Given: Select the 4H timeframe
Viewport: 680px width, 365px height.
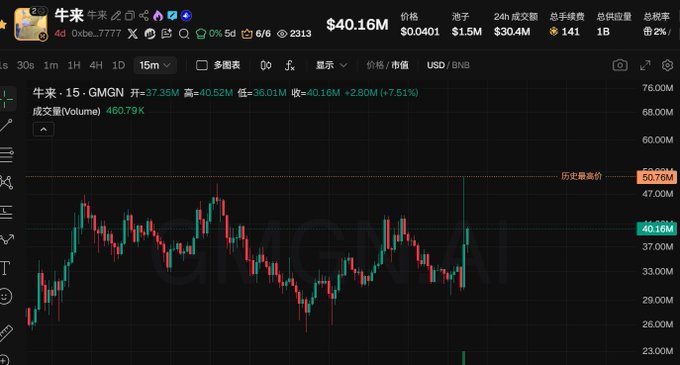Looking at the screenshot, I should click(96, 65).
